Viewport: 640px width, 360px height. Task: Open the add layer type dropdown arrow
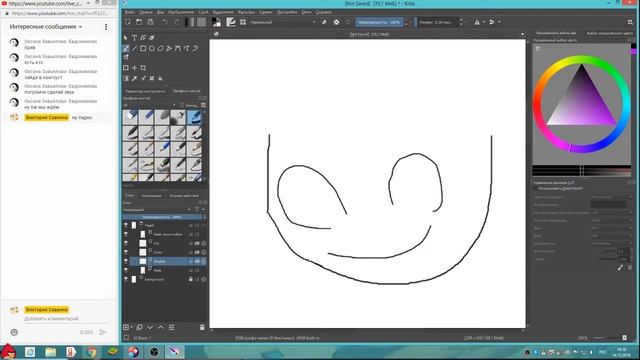point(131,327)
